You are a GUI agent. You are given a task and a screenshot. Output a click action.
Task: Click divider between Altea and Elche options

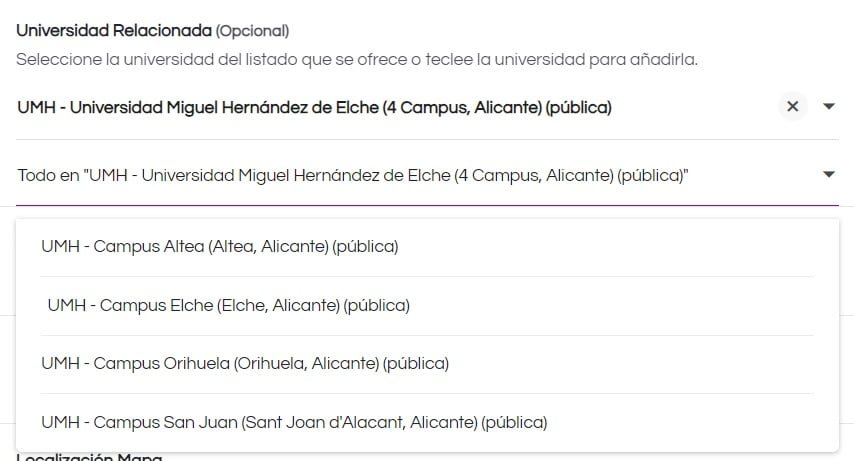[427, 276]
